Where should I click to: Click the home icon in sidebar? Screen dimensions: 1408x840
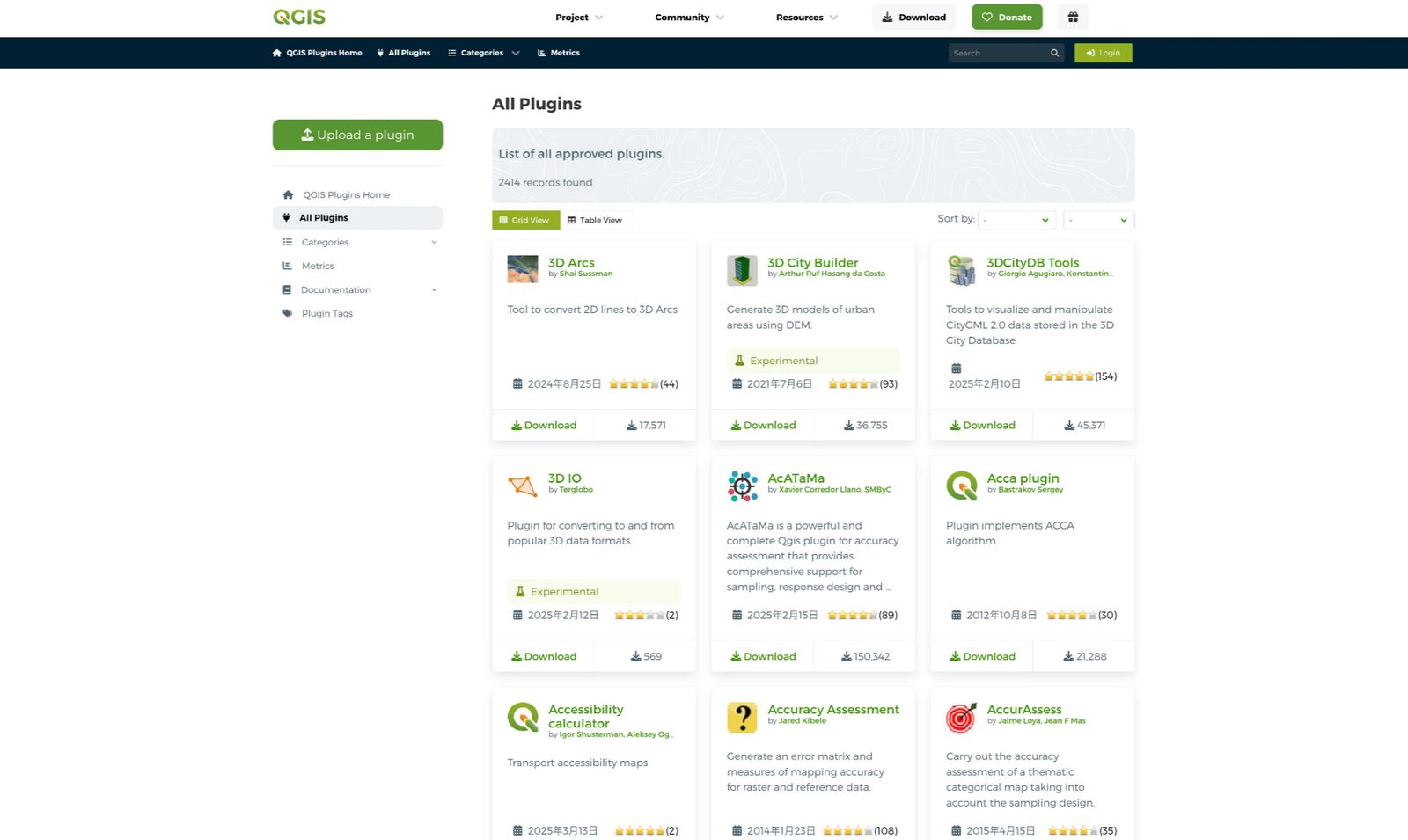(x=288, y=194)
